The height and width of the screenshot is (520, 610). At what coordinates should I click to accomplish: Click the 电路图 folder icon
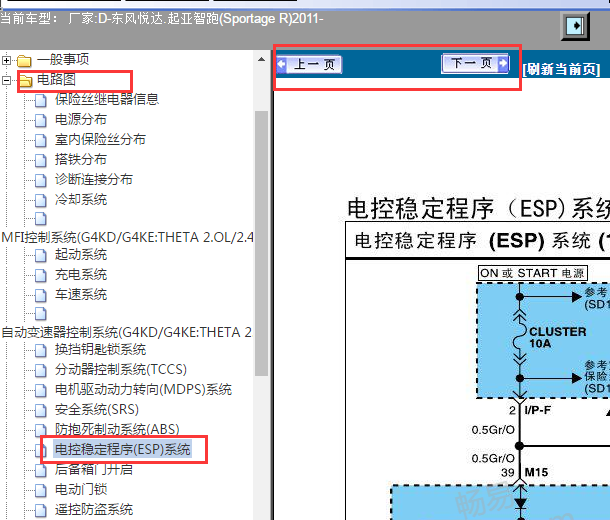(26, 81)
